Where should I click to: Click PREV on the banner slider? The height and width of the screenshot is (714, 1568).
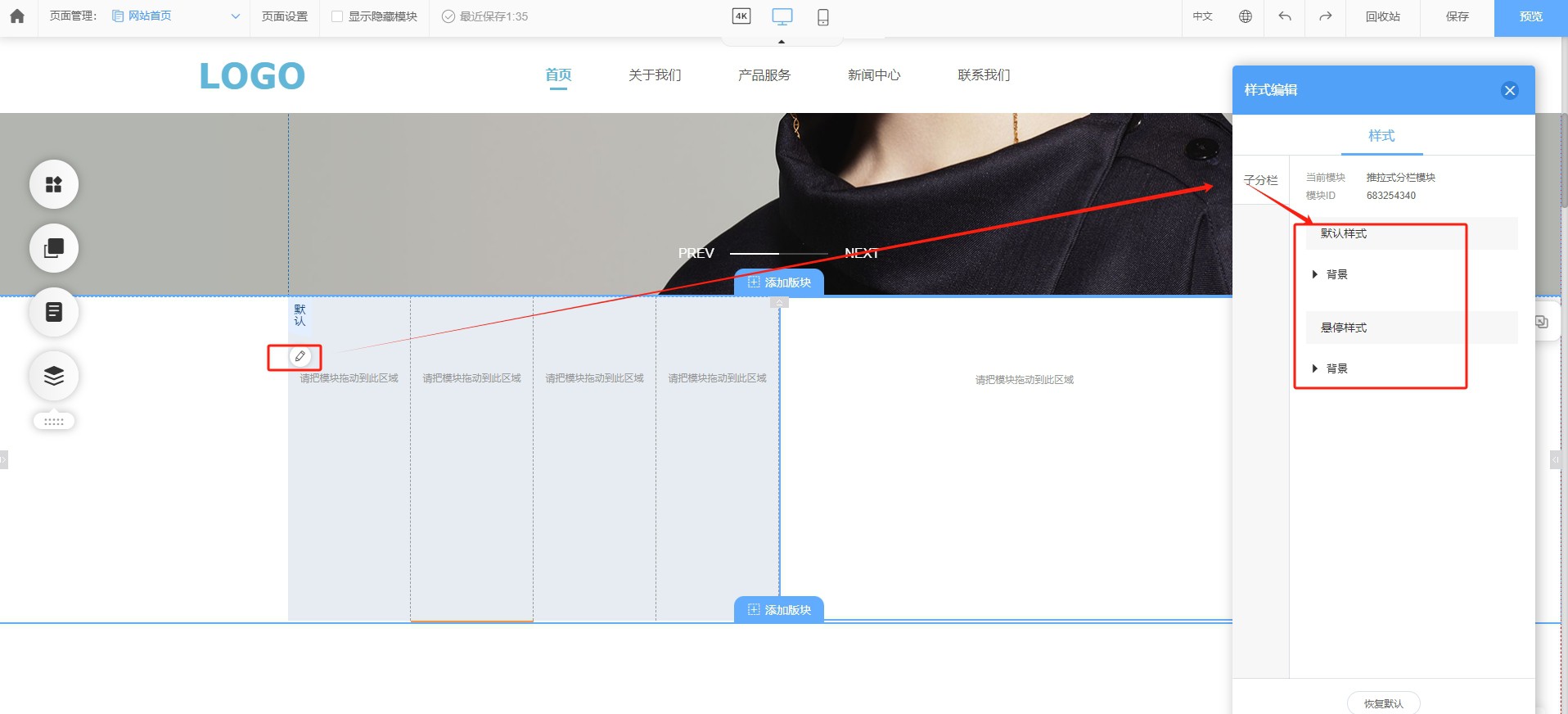point(696,253)
